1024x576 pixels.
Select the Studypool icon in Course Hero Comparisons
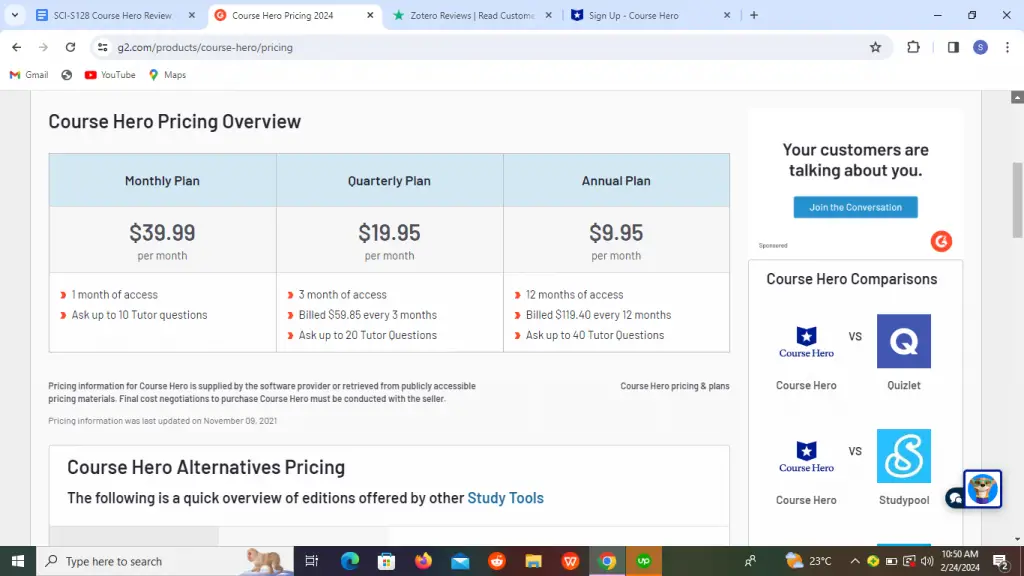[903, 456]
